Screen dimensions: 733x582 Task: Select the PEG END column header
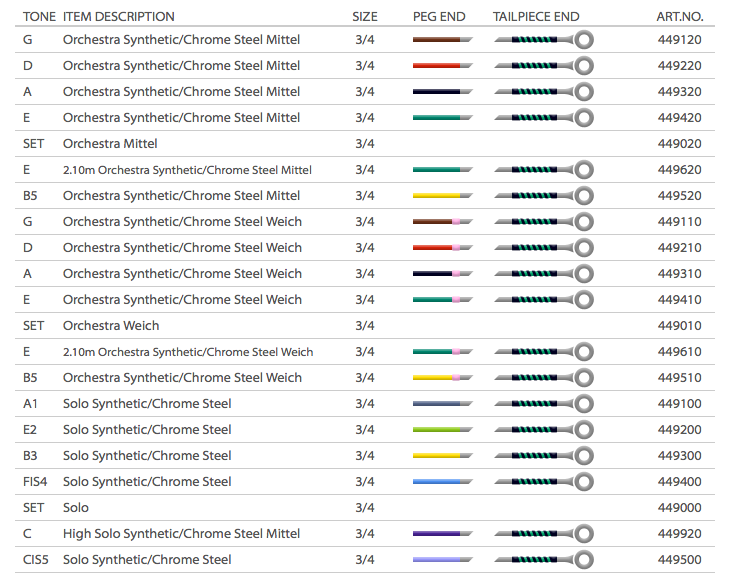tap(439, 17)
